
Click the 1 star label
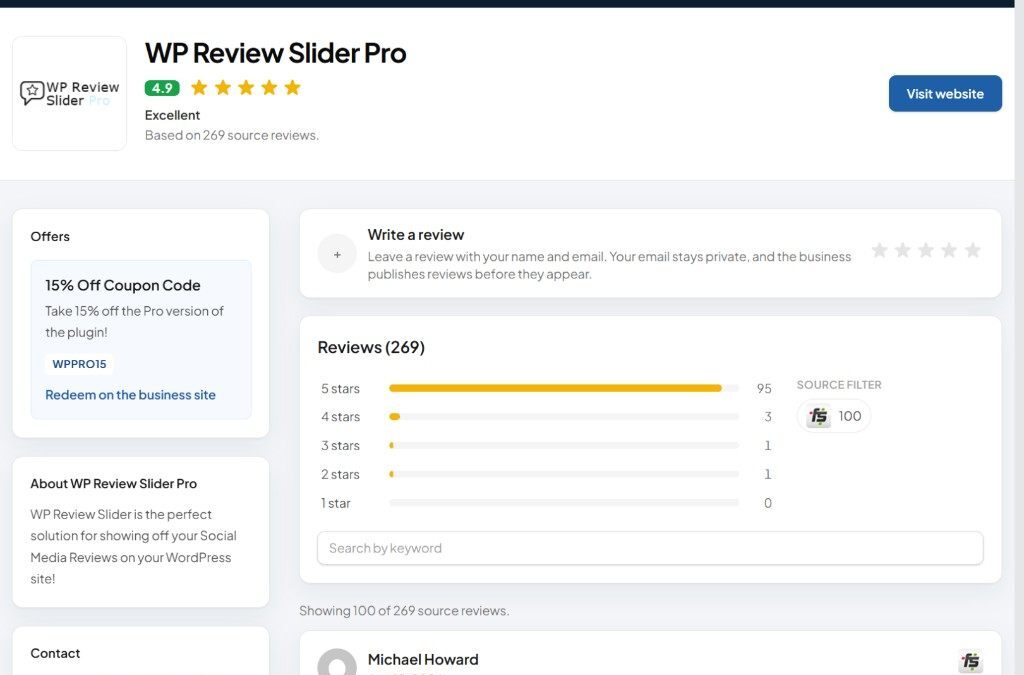click(x=336, y=503)
